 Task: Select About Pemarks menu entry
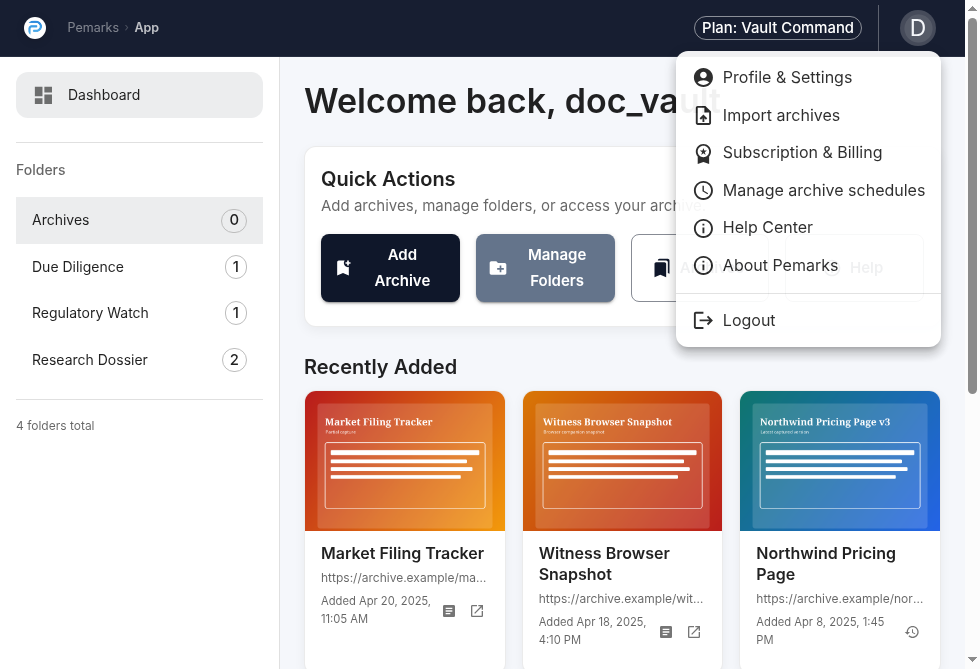[x=808, y=266]
